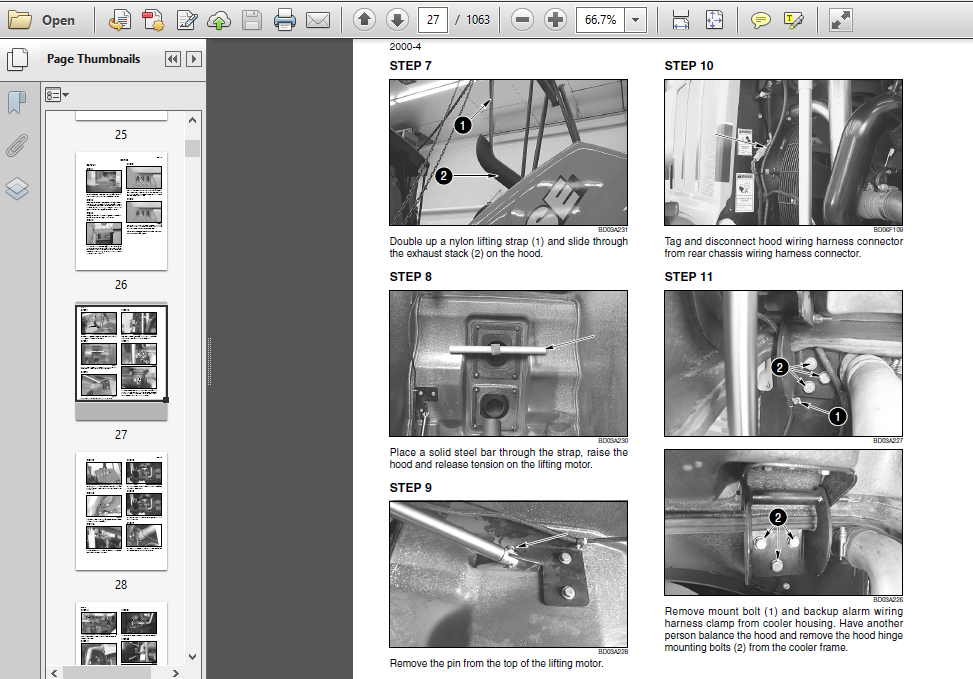Click the 'Remove the pin from the top' caption
This screenshot has height=679, width=973.
point(496,663)
